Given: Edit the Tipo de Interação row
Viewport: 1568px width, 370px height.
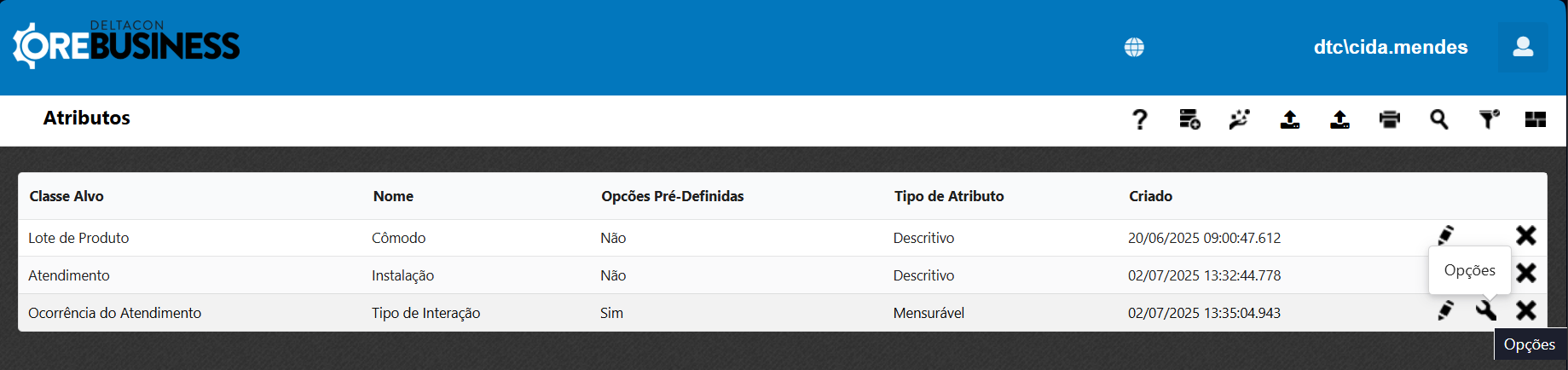Looking at the screenshot, I should click(x=1446, y=310).
